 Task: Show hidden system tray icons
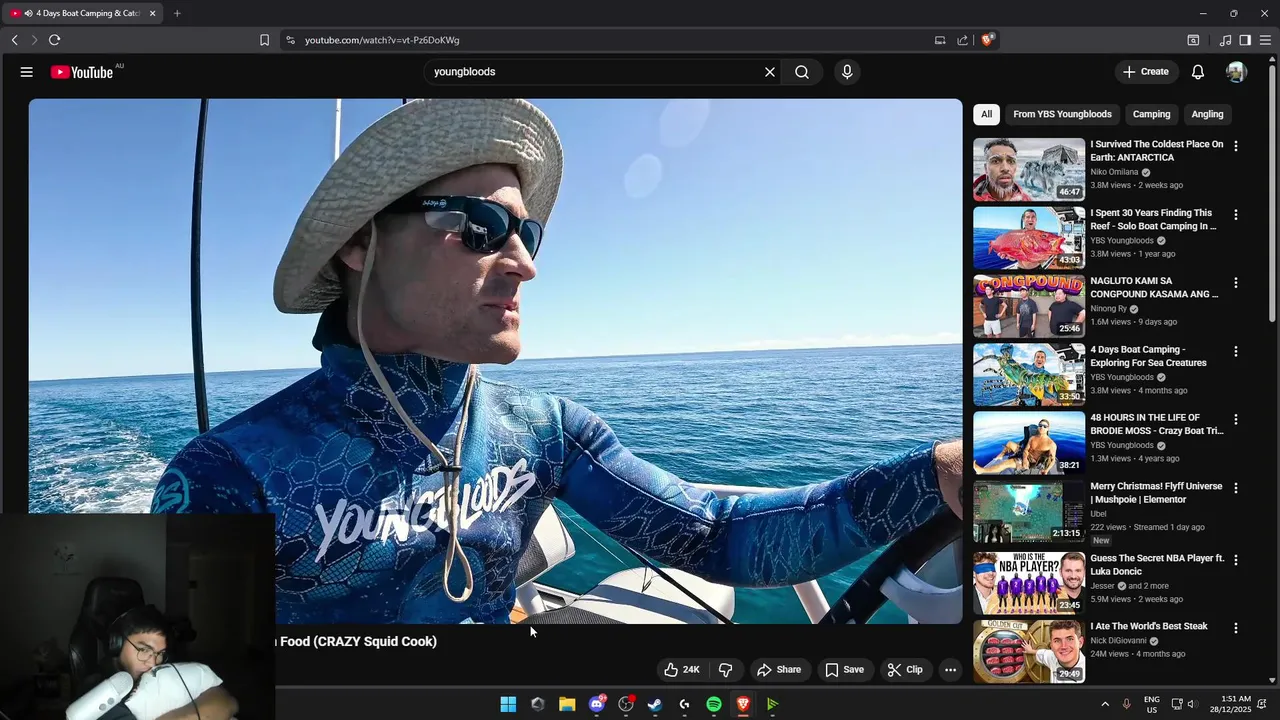click(x=1105, y=704)
